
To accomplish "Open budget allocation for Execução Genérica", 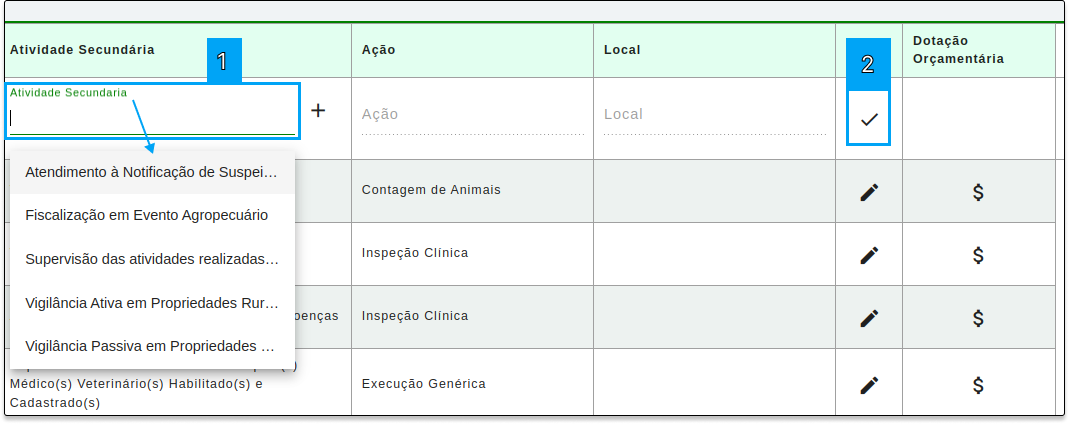I will click(978, 385).
